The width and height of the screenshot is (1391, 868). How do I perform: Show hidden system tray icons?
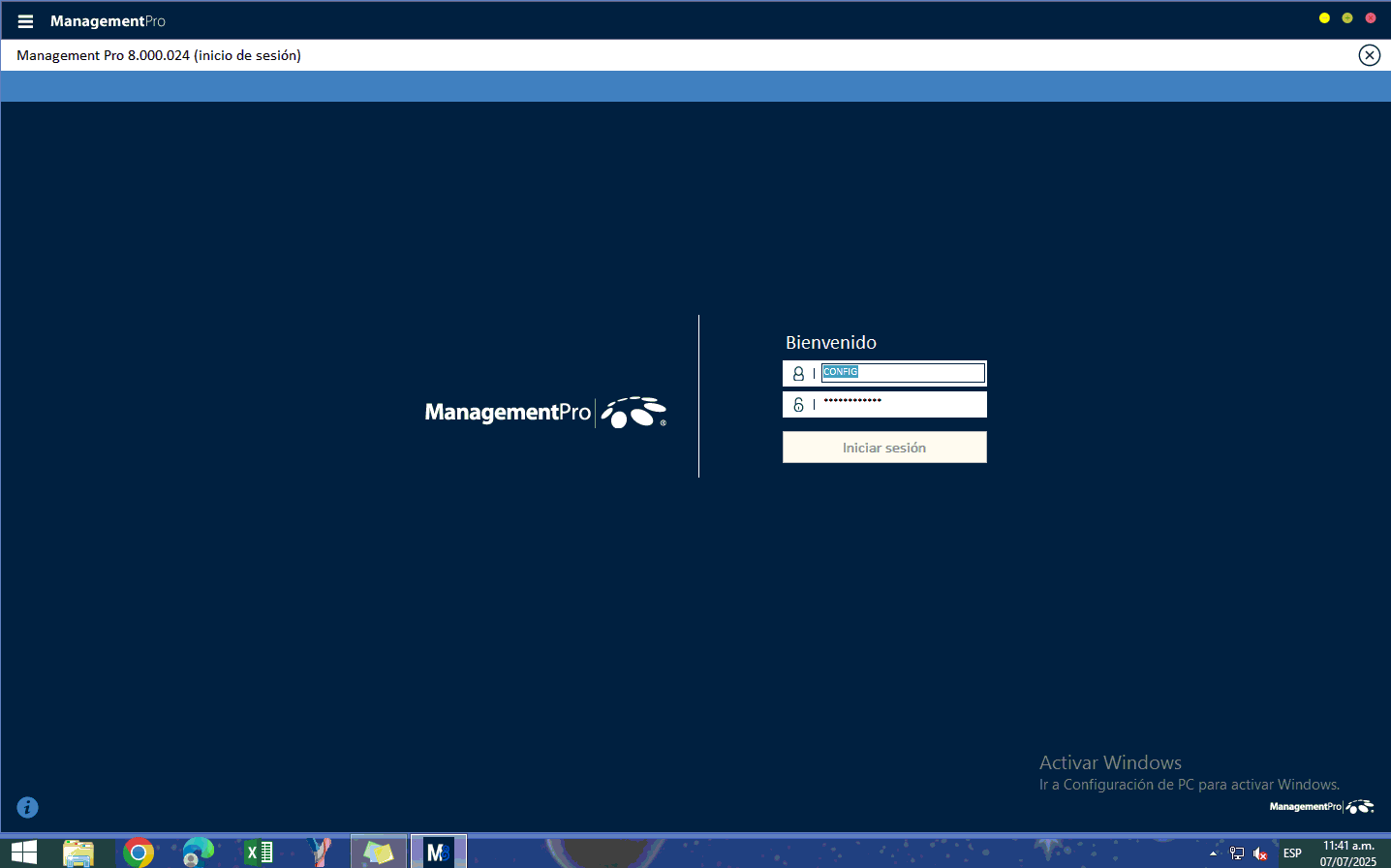1213,853
